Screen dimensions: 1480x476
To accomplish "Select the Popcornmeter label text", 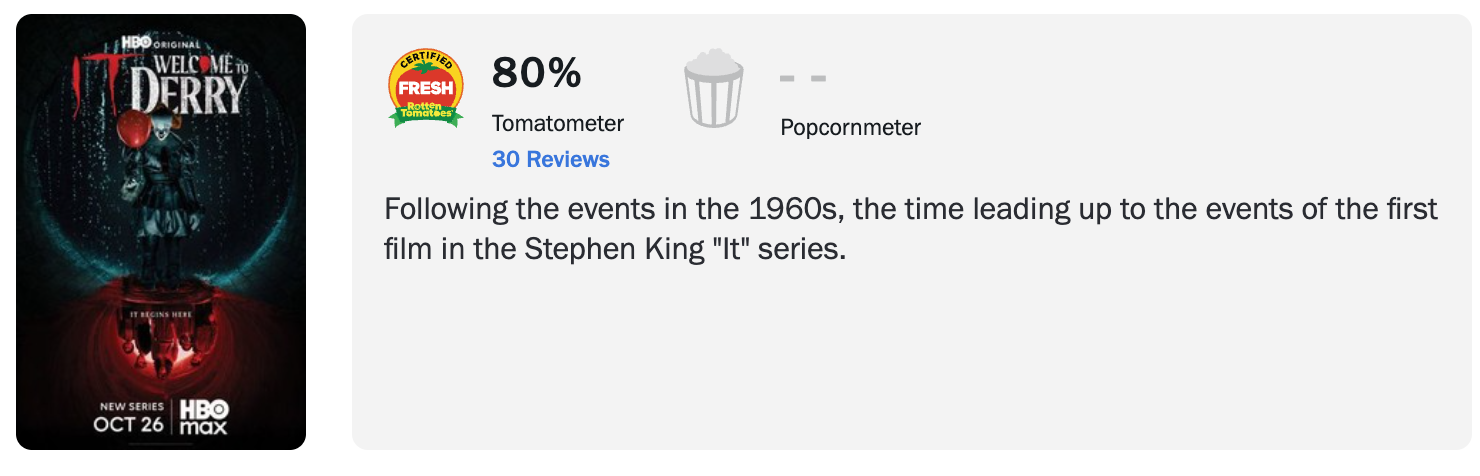I will pos(851,127).
